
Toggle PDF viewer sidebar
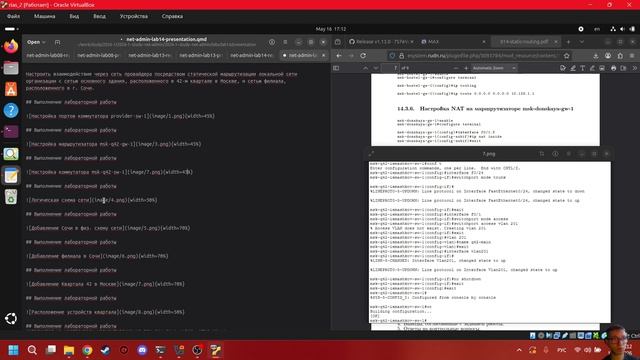pos(336,68)
